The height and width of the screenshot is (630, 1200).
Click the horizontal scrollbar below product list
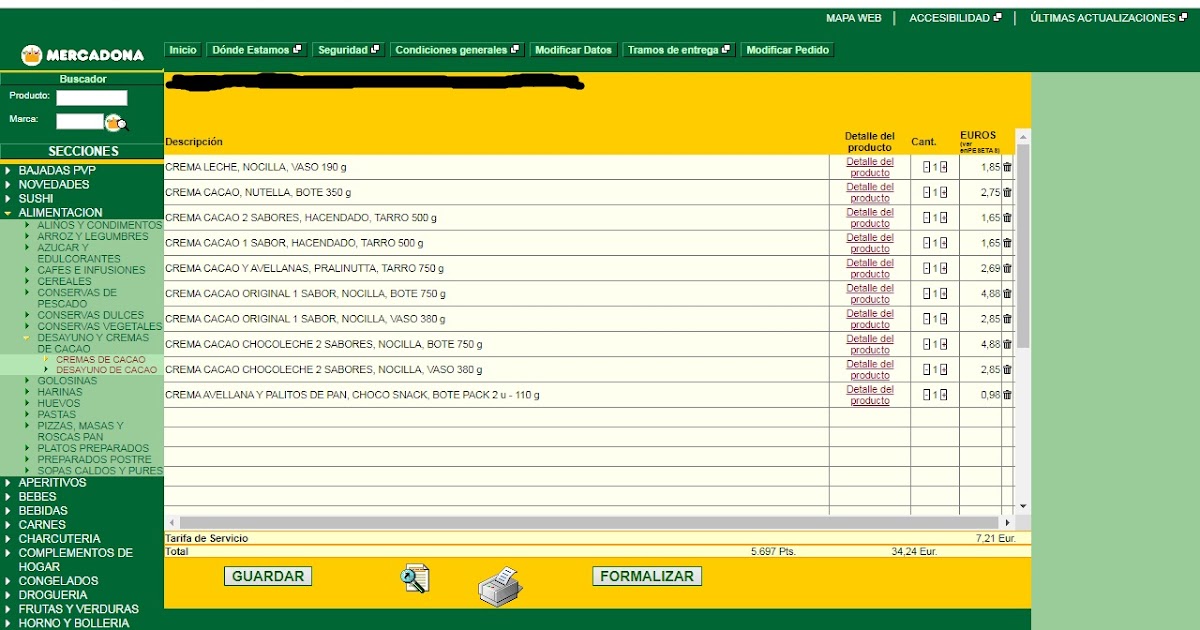coord(589,522)
